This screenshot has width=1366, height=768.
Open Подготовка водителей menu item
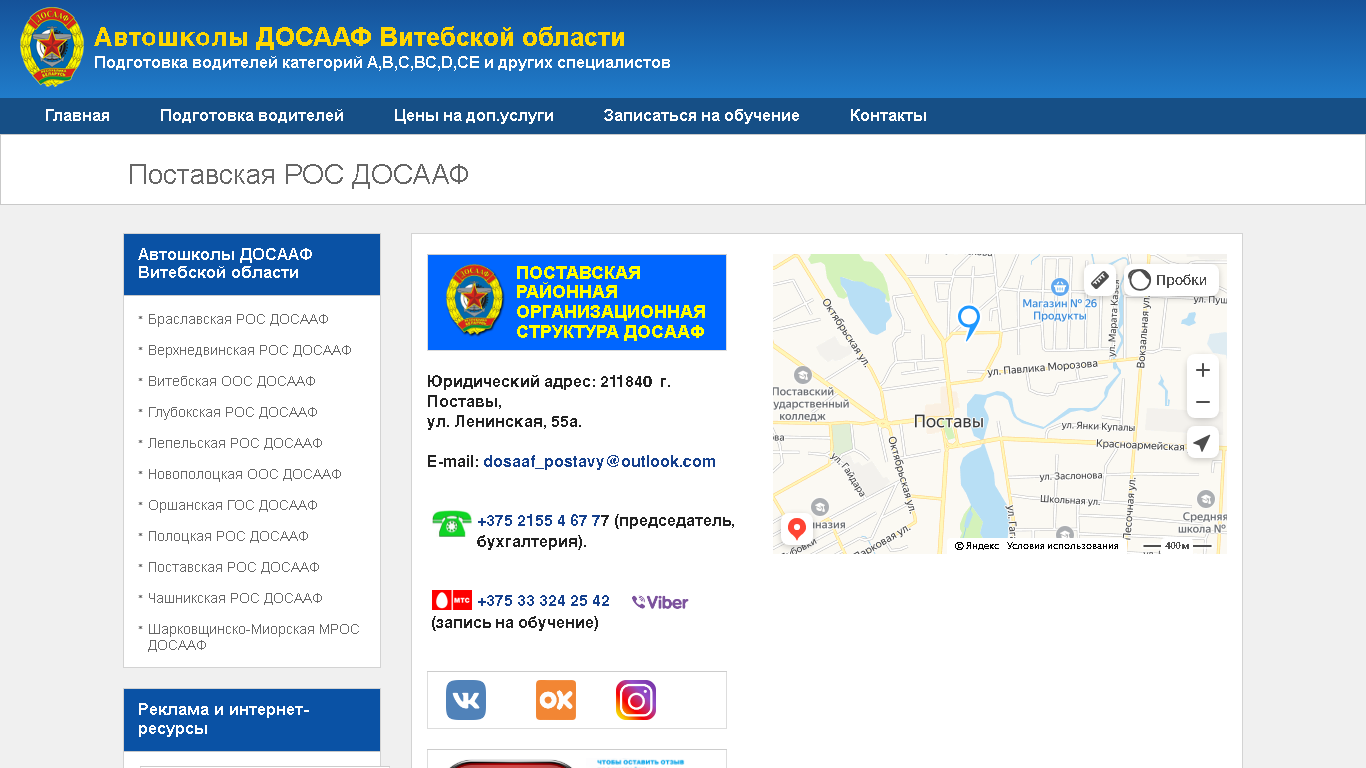pyautogui.click(x=252, y=116)
